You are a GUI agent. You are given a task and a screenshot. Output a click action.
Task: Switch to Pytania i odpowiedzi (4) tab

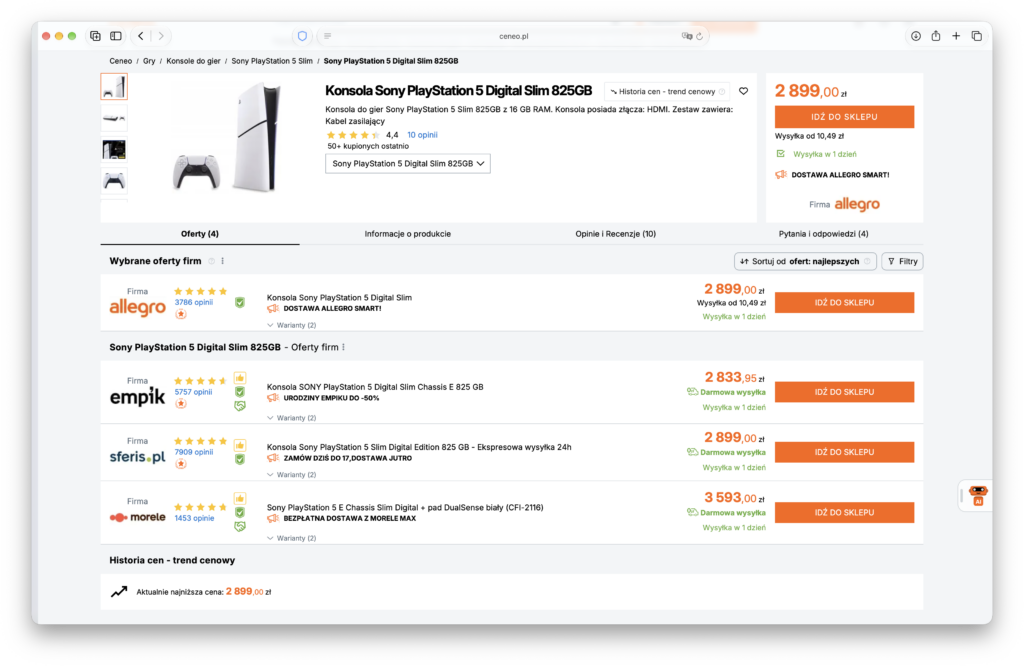823,234
